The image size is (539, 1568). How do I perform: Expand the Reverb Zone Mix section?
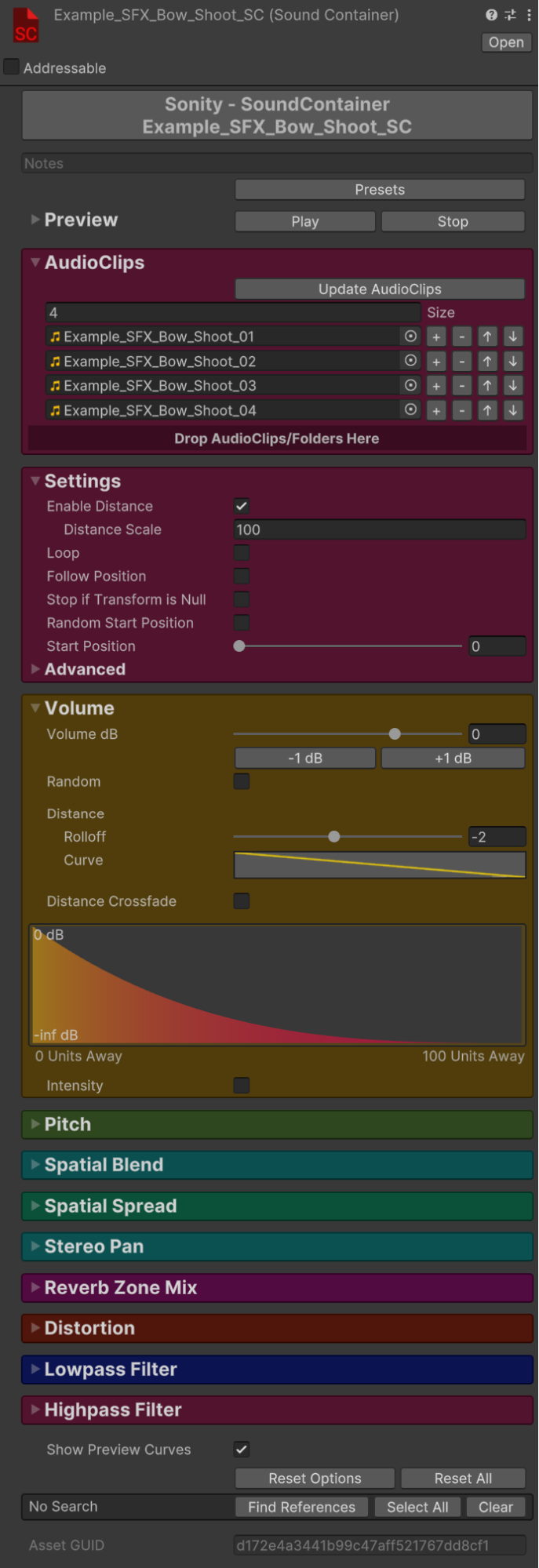point(120,1287)
